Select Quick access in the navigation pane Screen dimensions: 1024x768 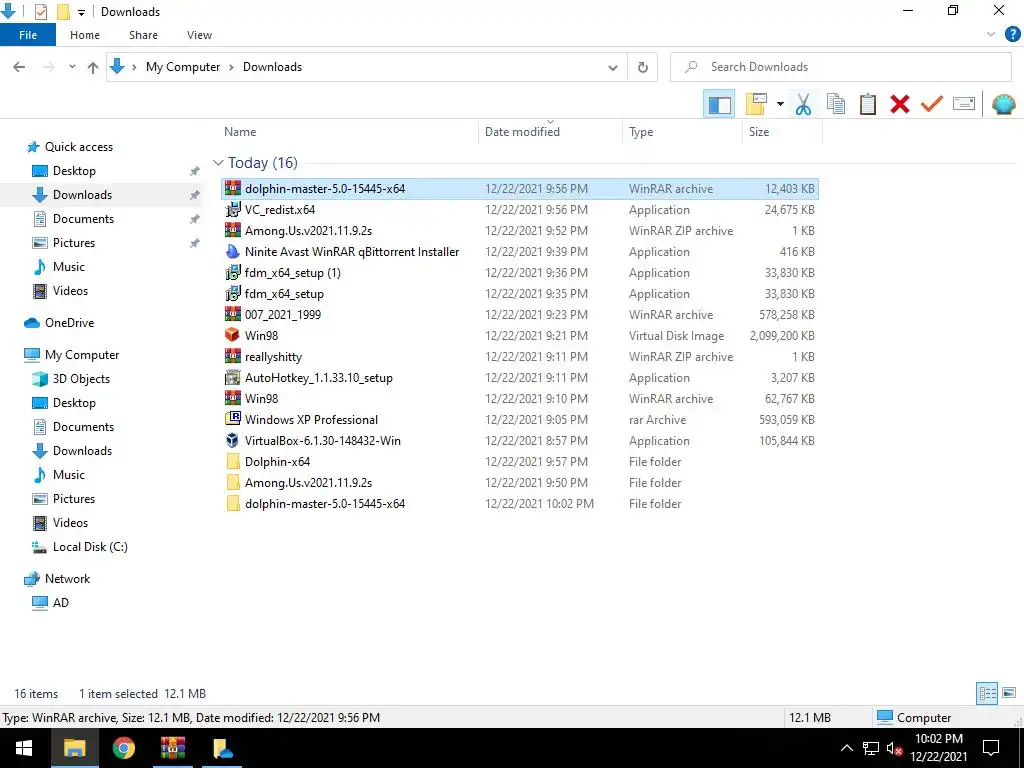point(78,147)
